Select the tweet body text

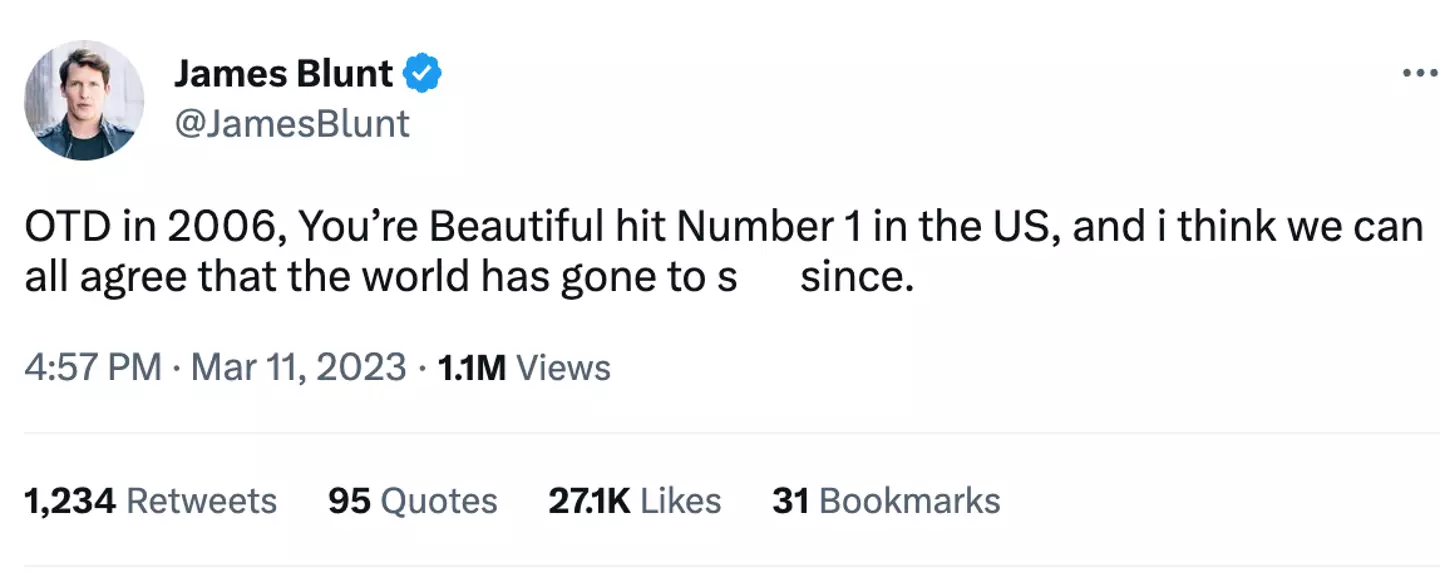click(700, 250)
